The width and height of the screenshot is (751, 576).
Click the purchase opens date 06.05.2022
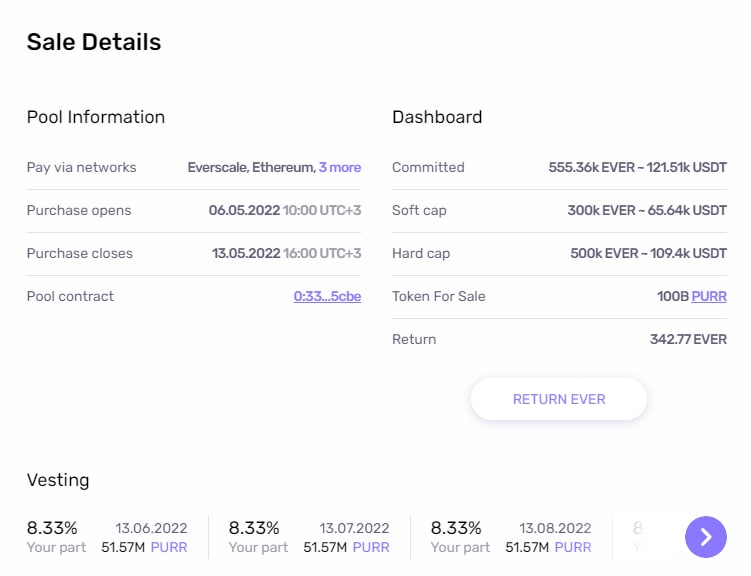pos(243,211)
